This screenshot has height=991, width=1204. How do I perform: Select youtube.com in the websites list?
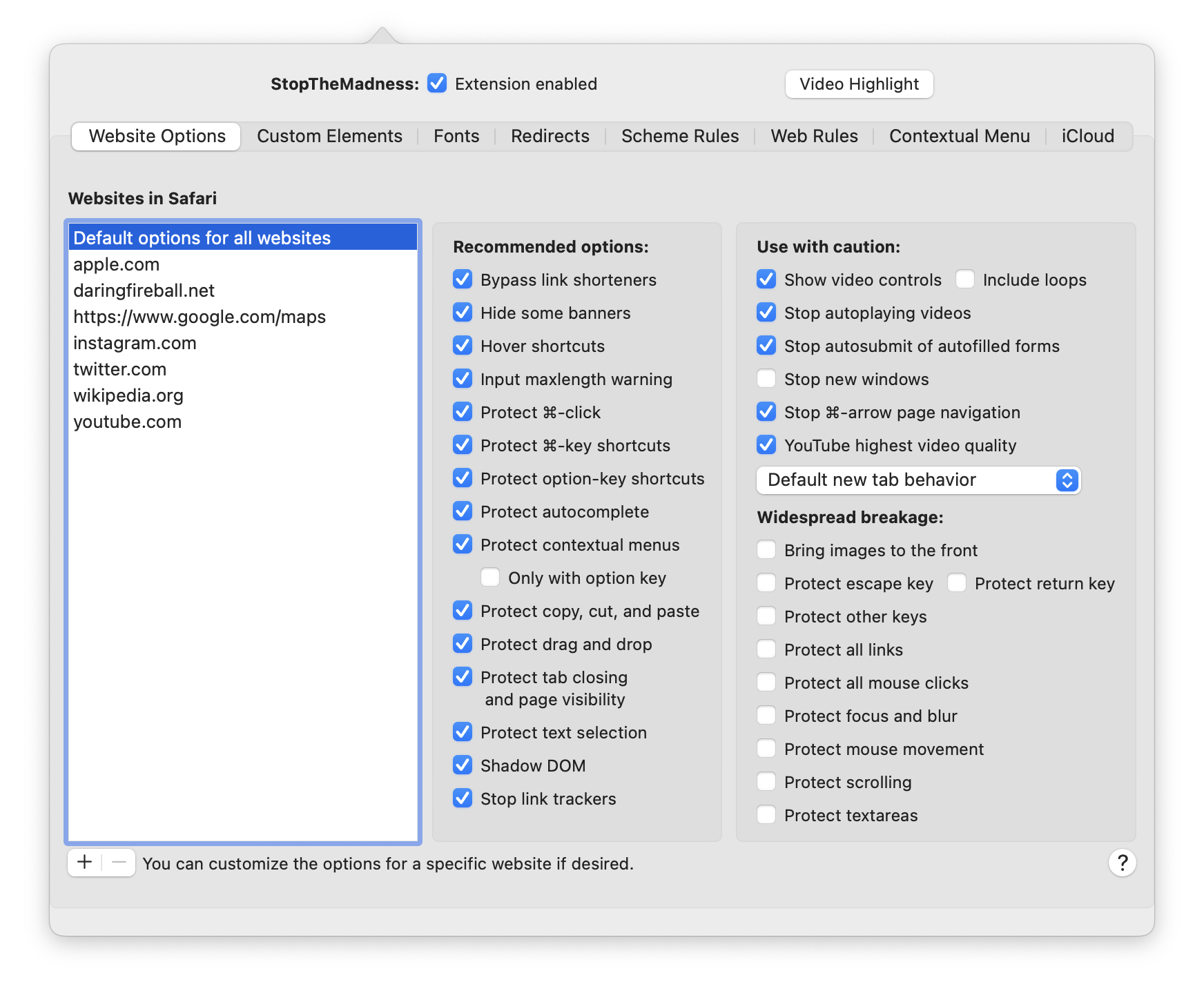tap(128, 422)
